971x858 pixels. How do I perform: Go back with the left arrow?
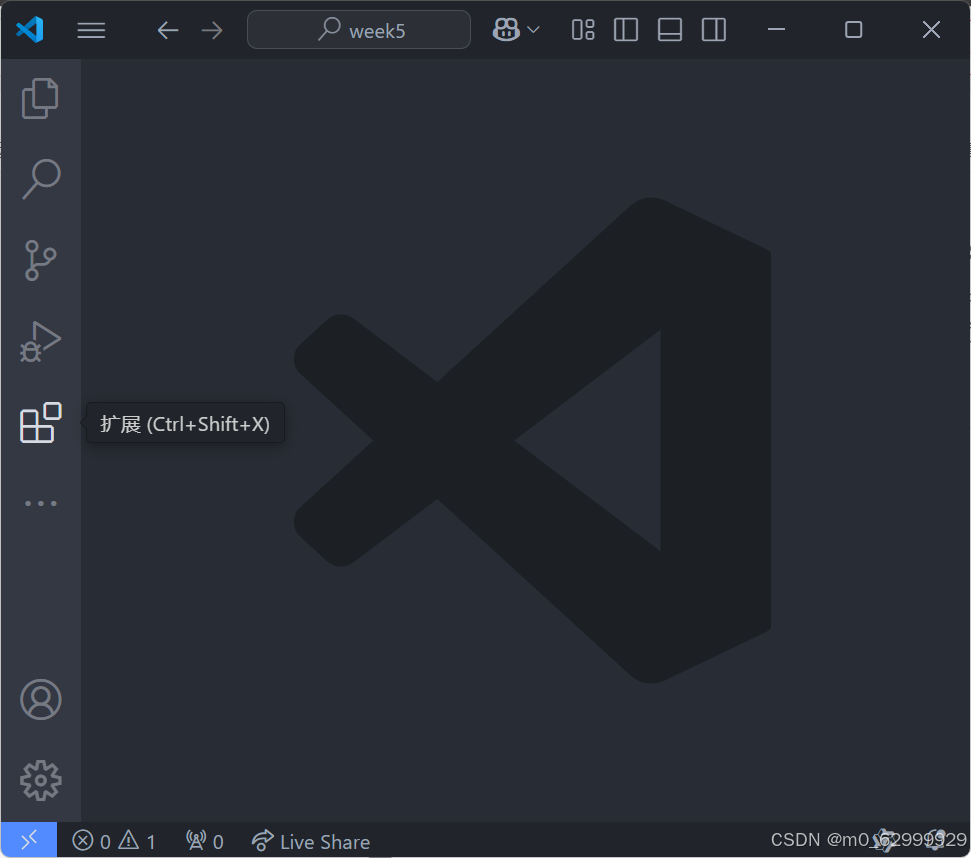(168, 30)
